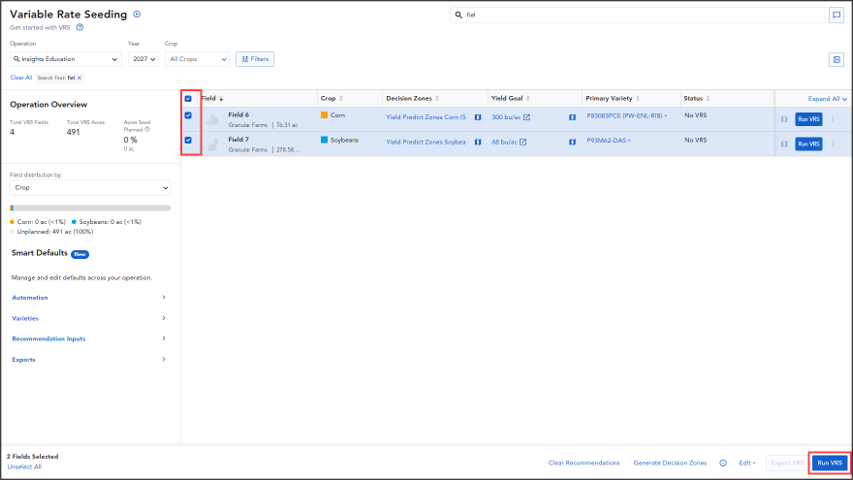853x480 pixels.
Task: Click the New badge next to Smart Defaults
Action: click(80, 254)
